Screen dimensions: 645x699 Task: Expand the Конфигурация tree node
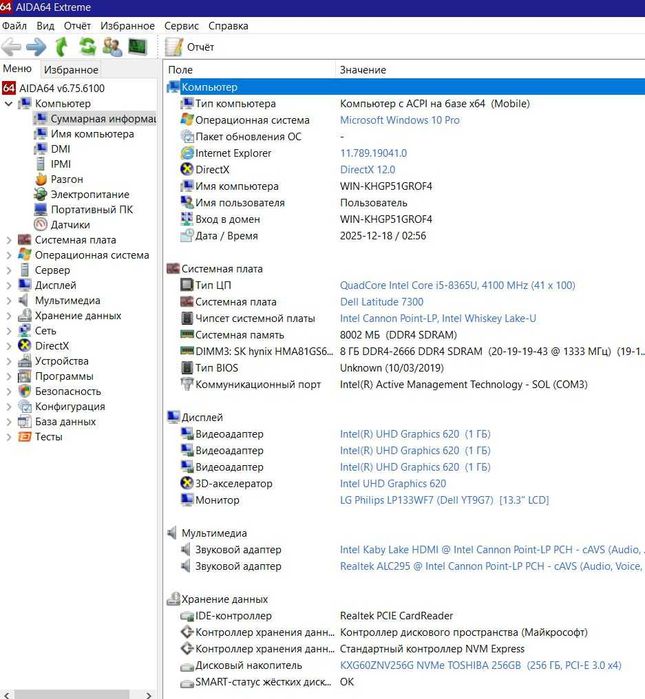[8, 407]
